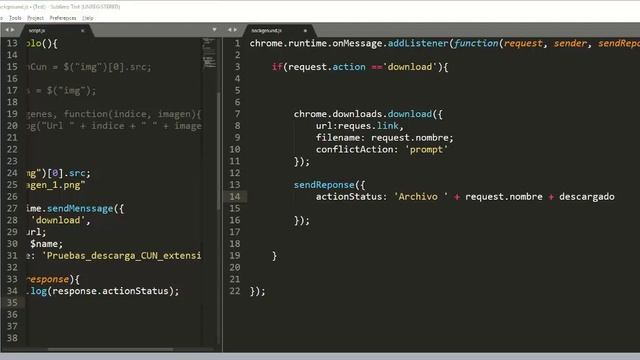Click the 'download' string on left line 28
640x360 pixels.
58,220
